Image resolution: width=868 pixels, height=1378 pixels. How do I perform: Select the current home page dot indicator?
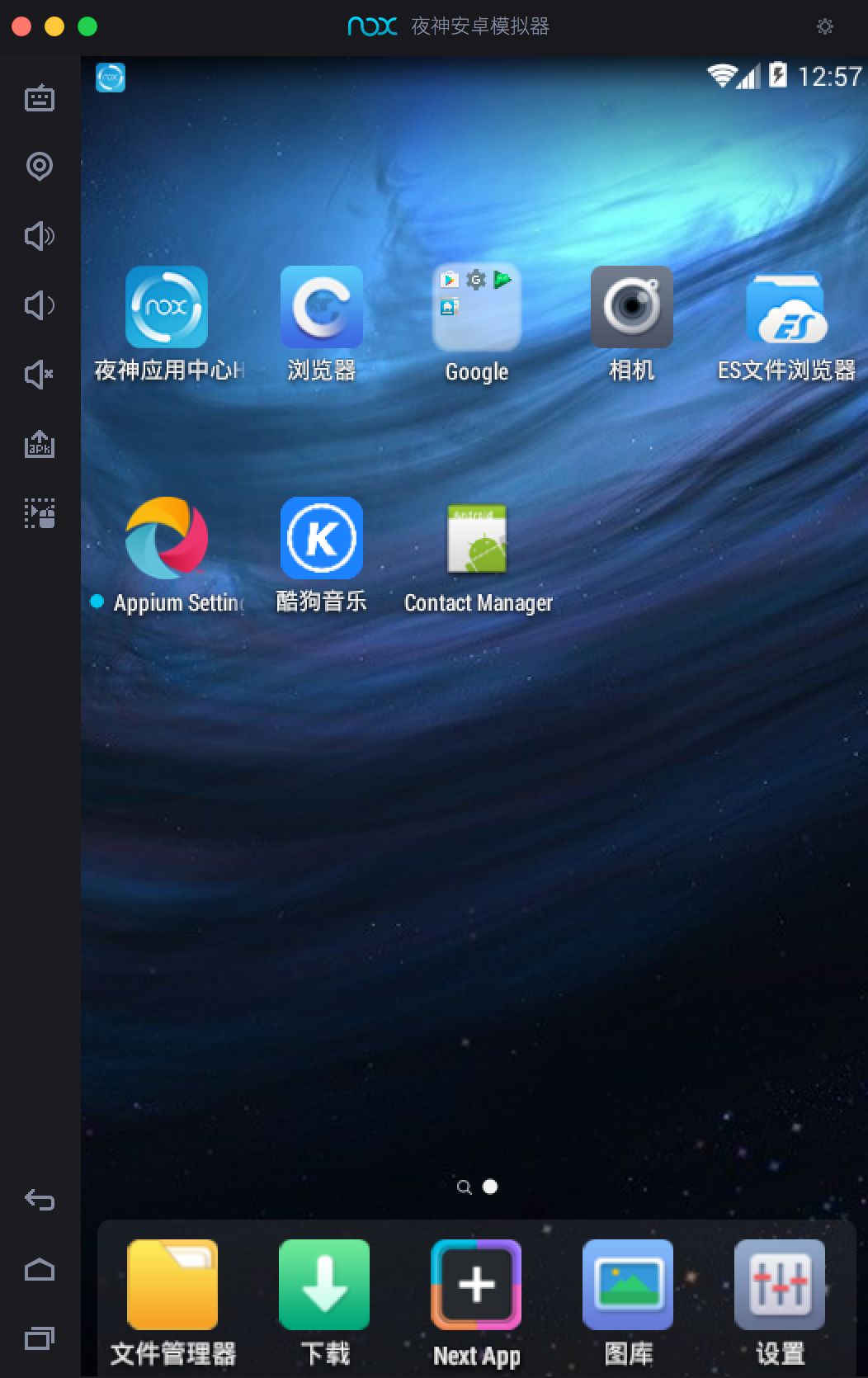pos(490,1187)
